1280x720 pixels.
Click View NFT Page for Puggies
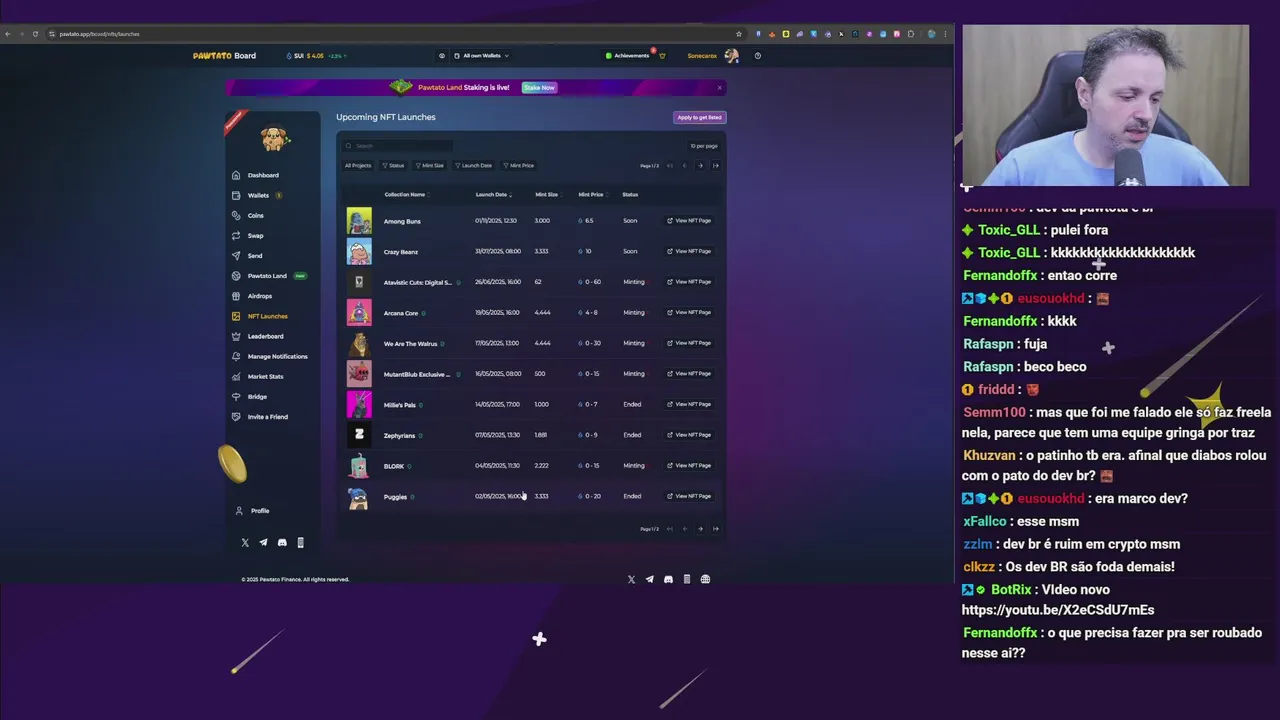click(689, 496)
